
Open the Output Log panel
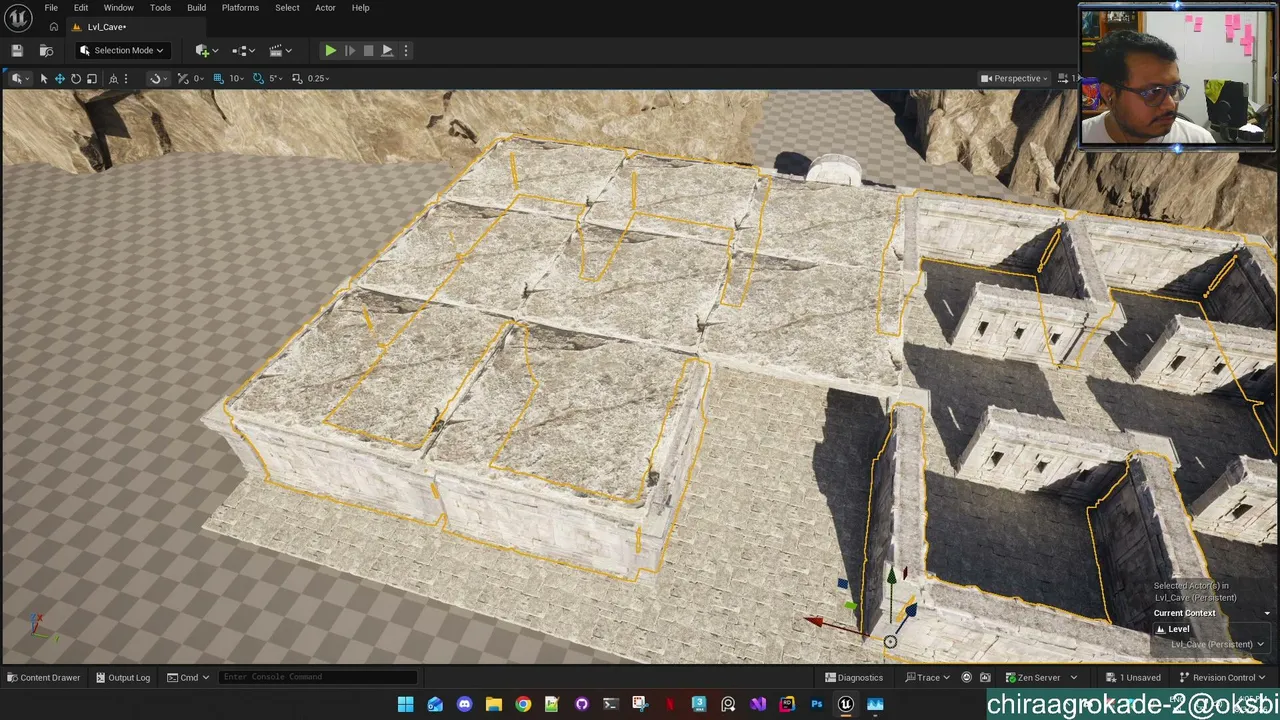pos(123,678)
